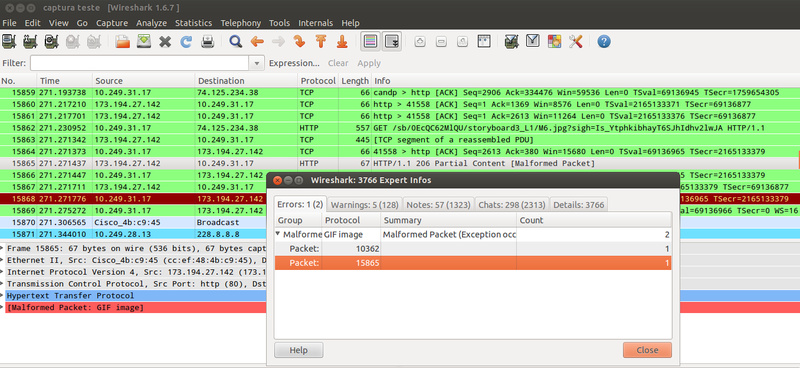The image size is (800, 368).
Task: Sort packet list by Time column
Action: tap(64, 81)
